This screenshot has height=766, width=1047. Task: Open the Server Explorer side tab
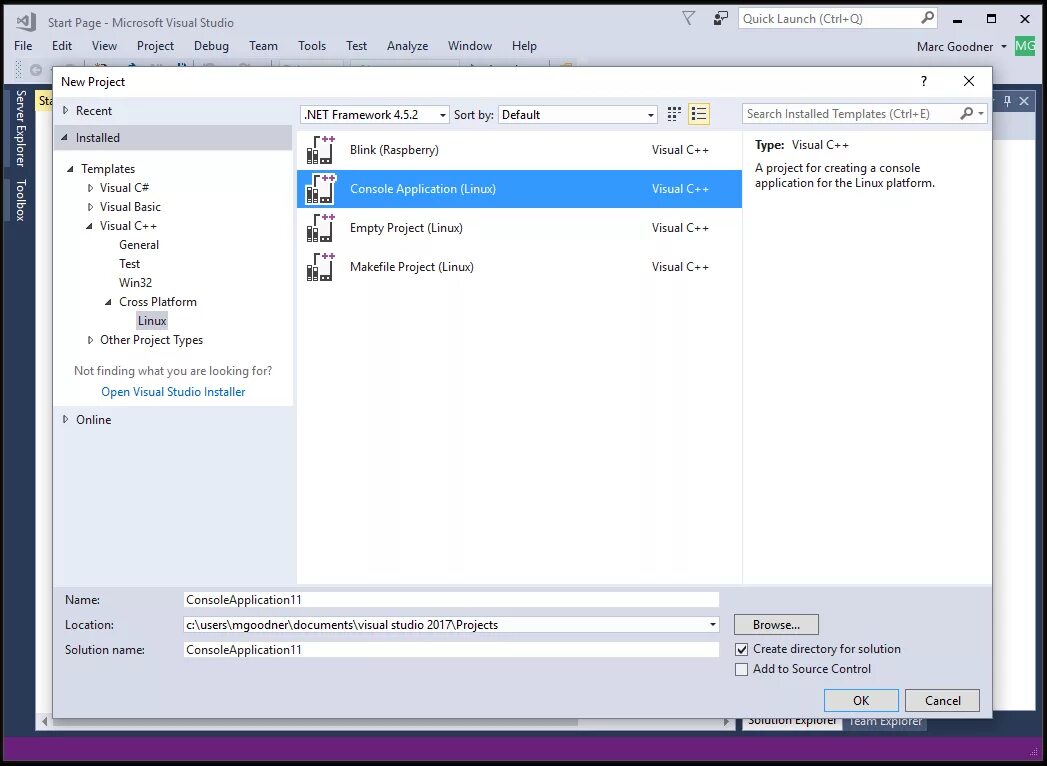pos(21,128)
